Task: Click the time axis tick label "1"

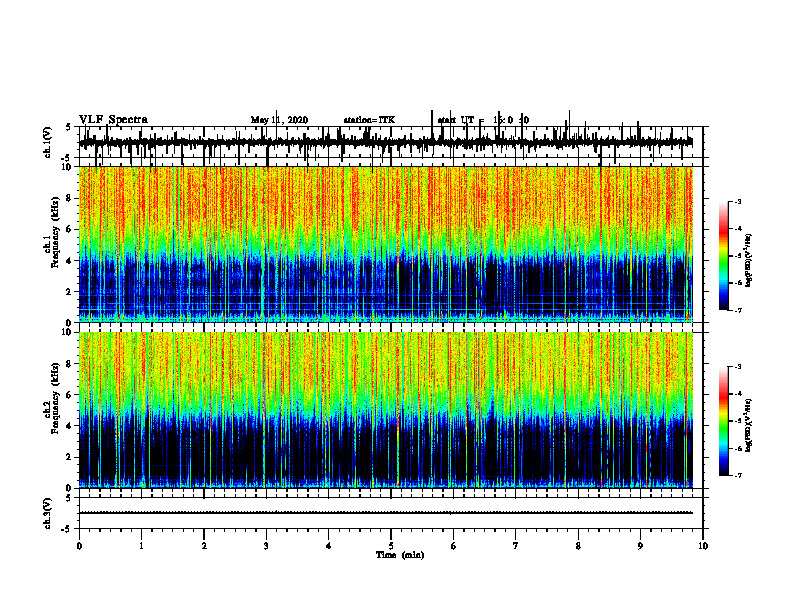Action: pyautogui.click(x=141, y=546)
